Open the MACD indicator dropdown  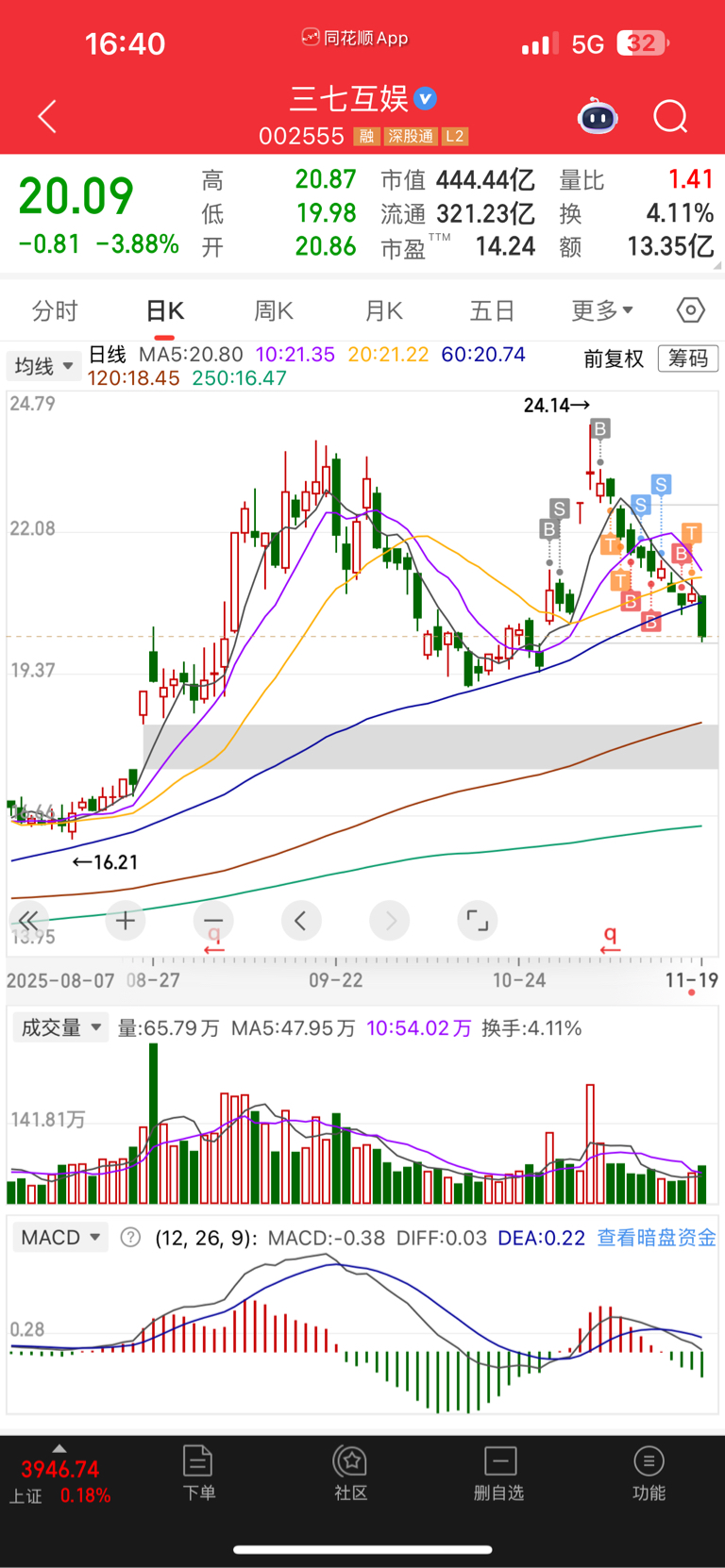60,1237
